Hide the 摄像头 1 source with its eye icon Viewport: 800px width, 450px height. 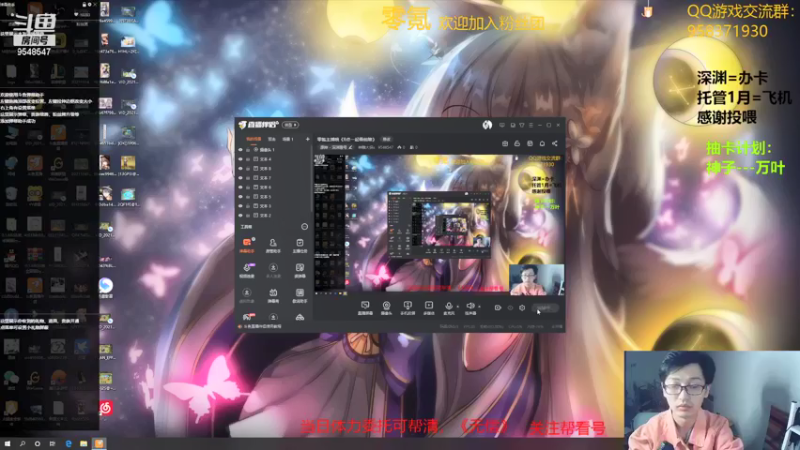(241, 150)
